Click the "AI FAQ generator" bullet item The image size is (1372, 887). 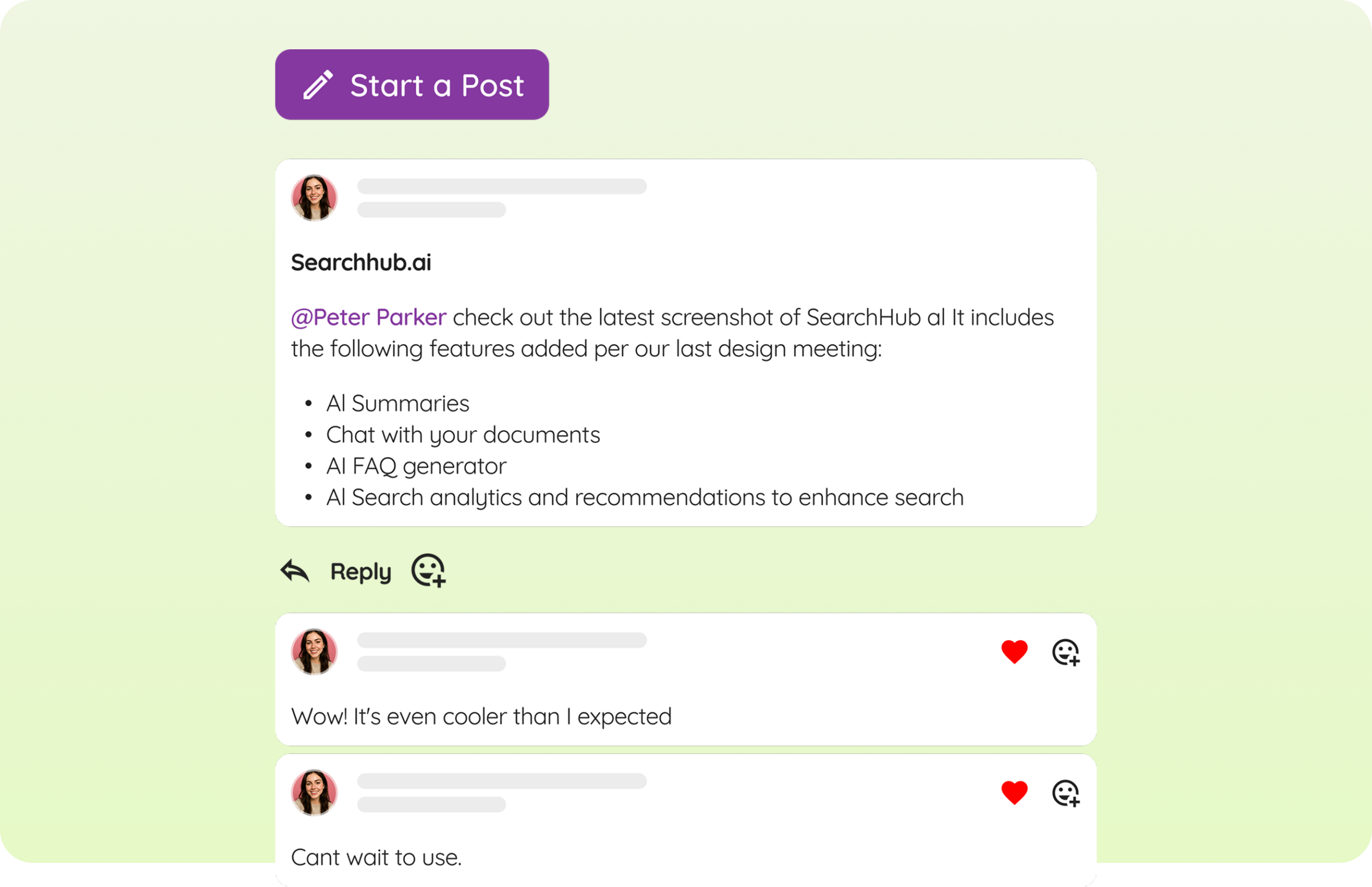point(416,466)
